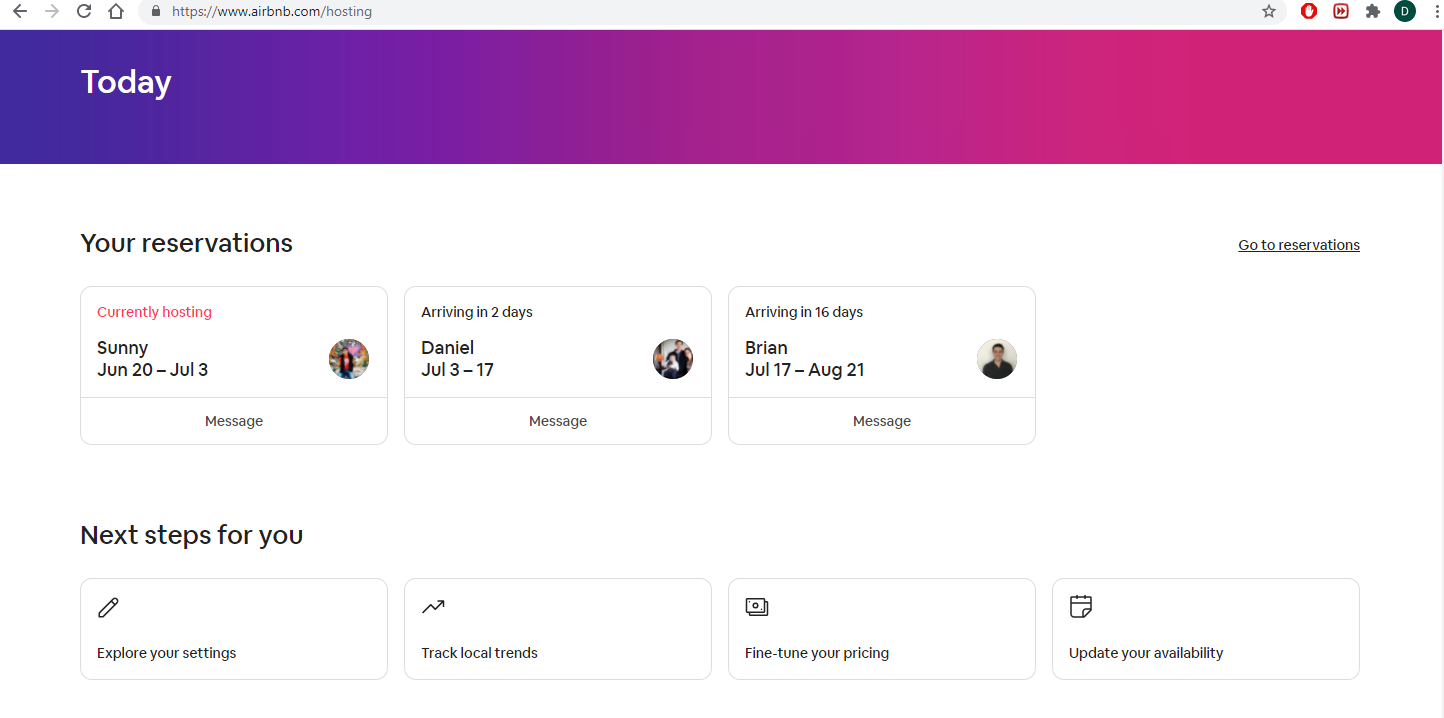Open Daniel's Jul 3 – 17 reservation card
Image resolution: width=1444 pixels, height=718 pixels.
520,350
